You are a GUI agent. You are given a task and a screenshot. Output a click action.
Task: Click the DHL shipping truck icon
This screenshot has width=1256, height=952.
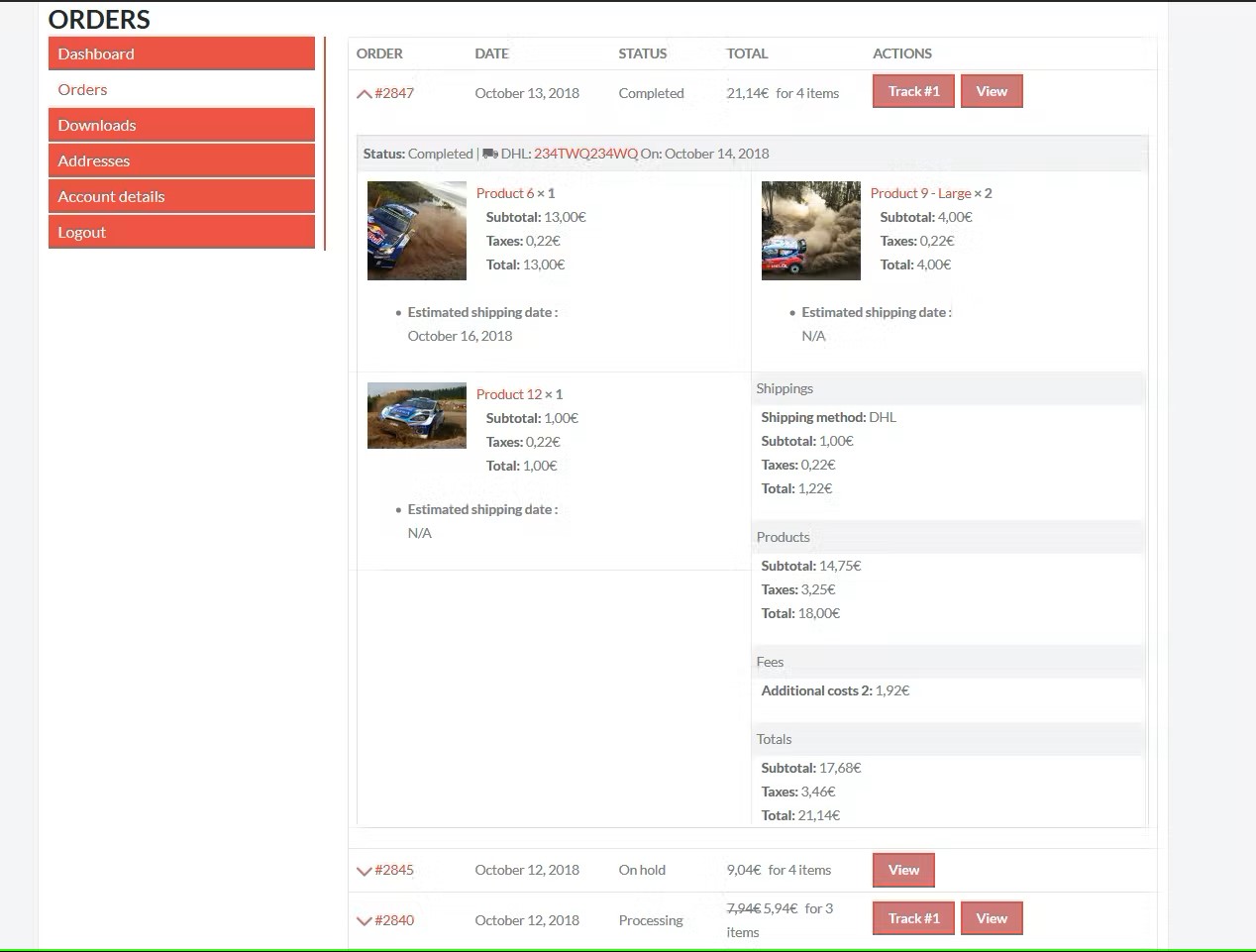490,154
